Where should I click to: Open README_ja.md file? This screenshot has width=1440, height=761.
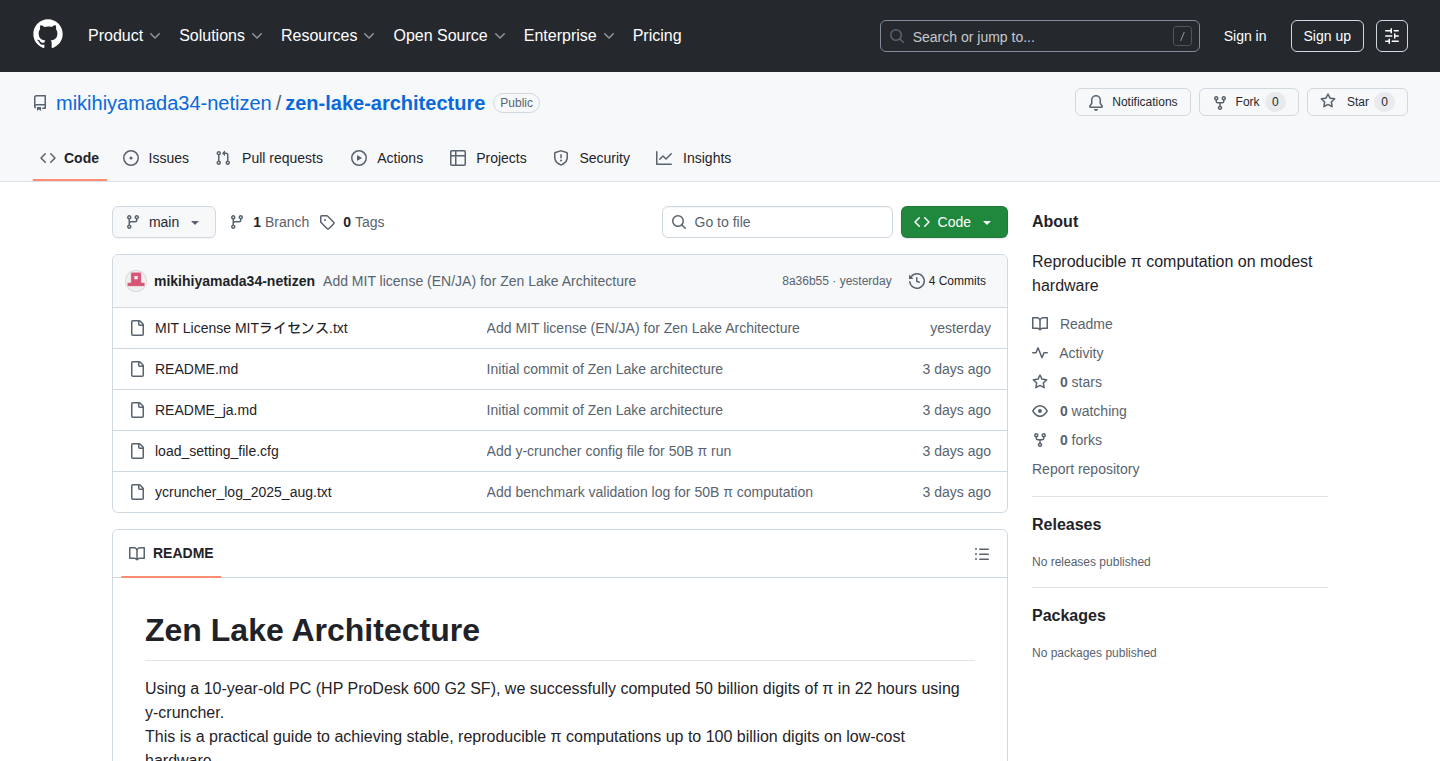(x=206, y=410)
